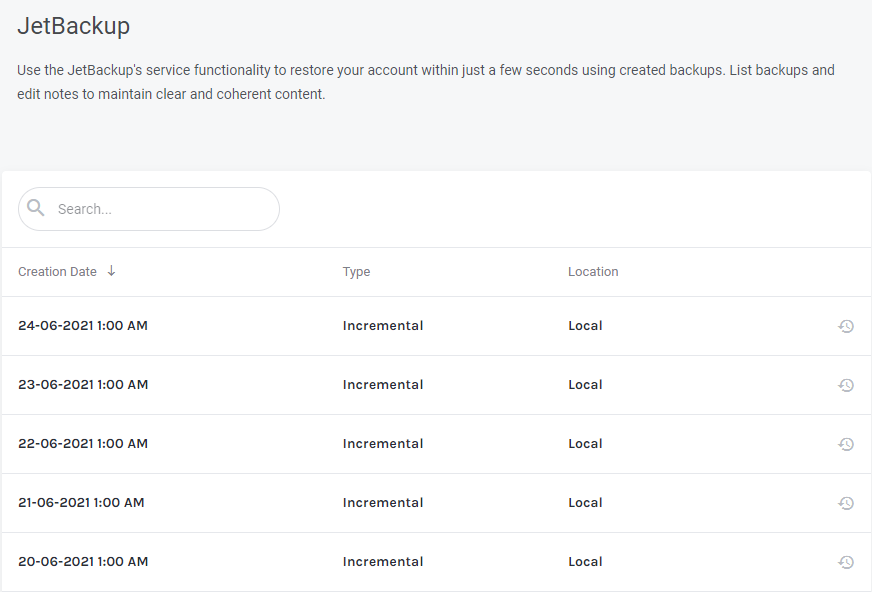Click the magnifying glass search icon
Image resolution: width=872 pixels, height=592 pixels.
[36, 208]
